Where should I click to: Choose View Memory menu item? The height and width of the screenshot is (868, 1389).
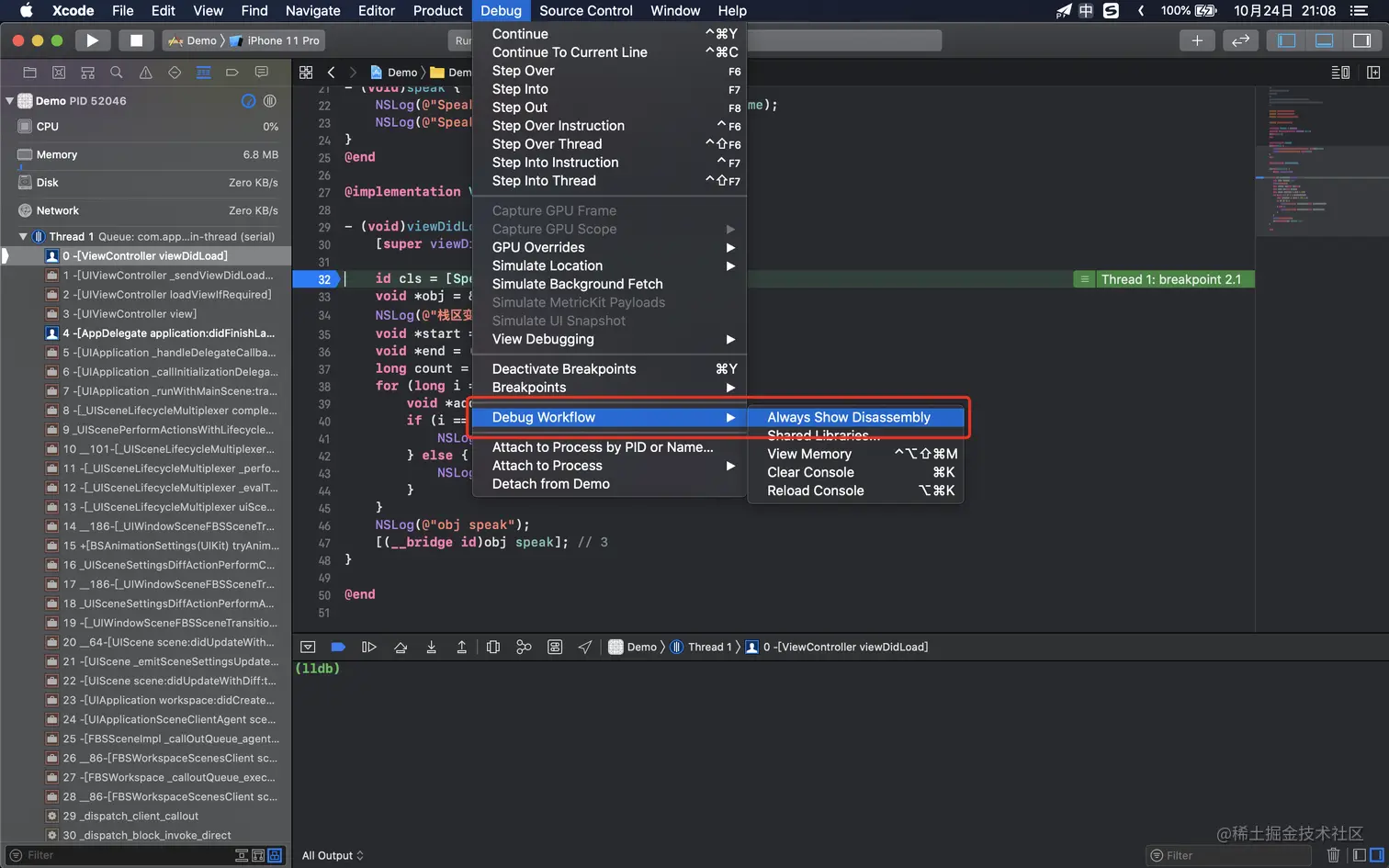click(x=855, y=454)
